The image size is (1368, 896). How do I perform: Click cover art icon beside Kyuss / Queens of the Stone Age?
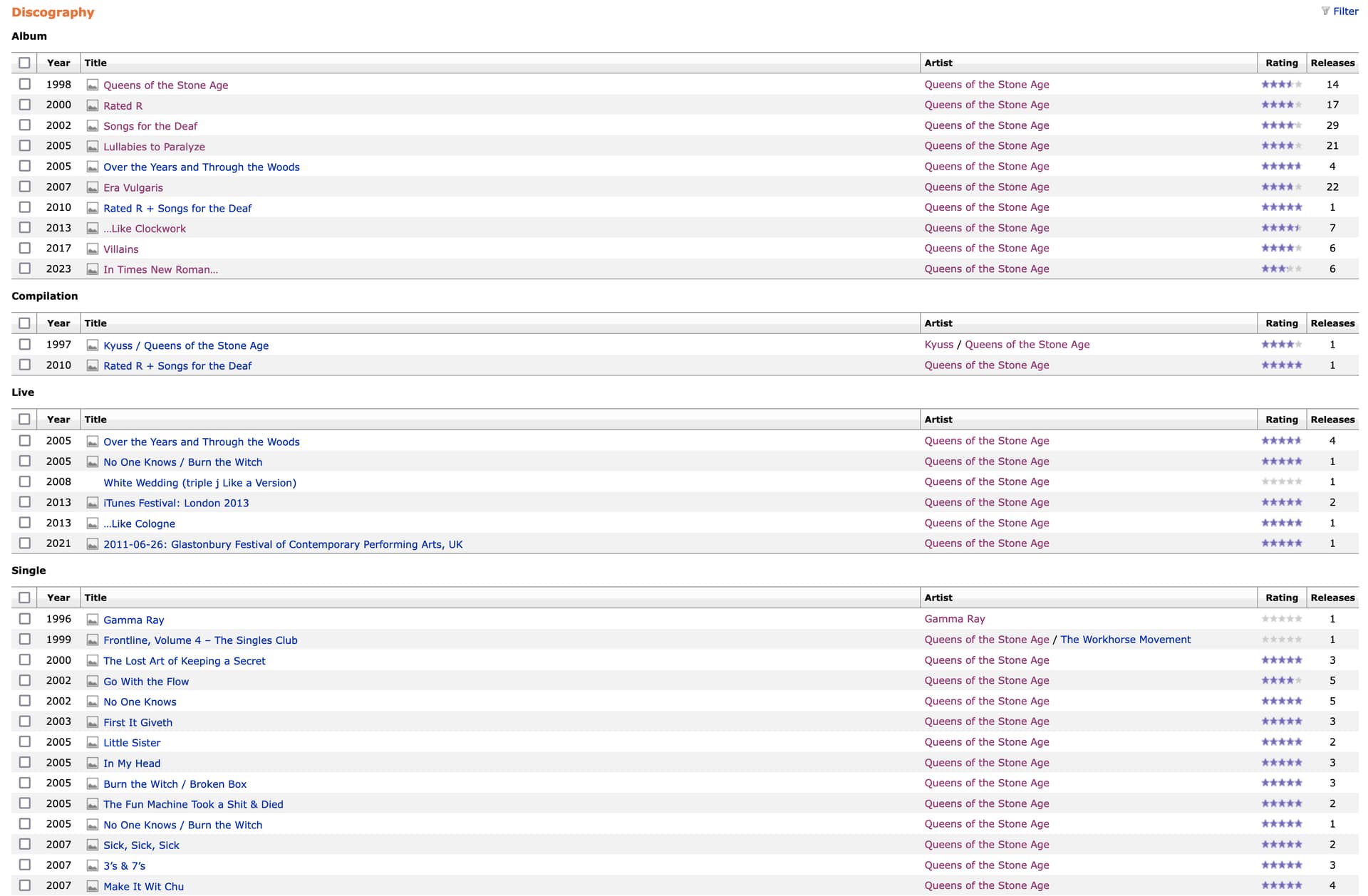point(93,345)
